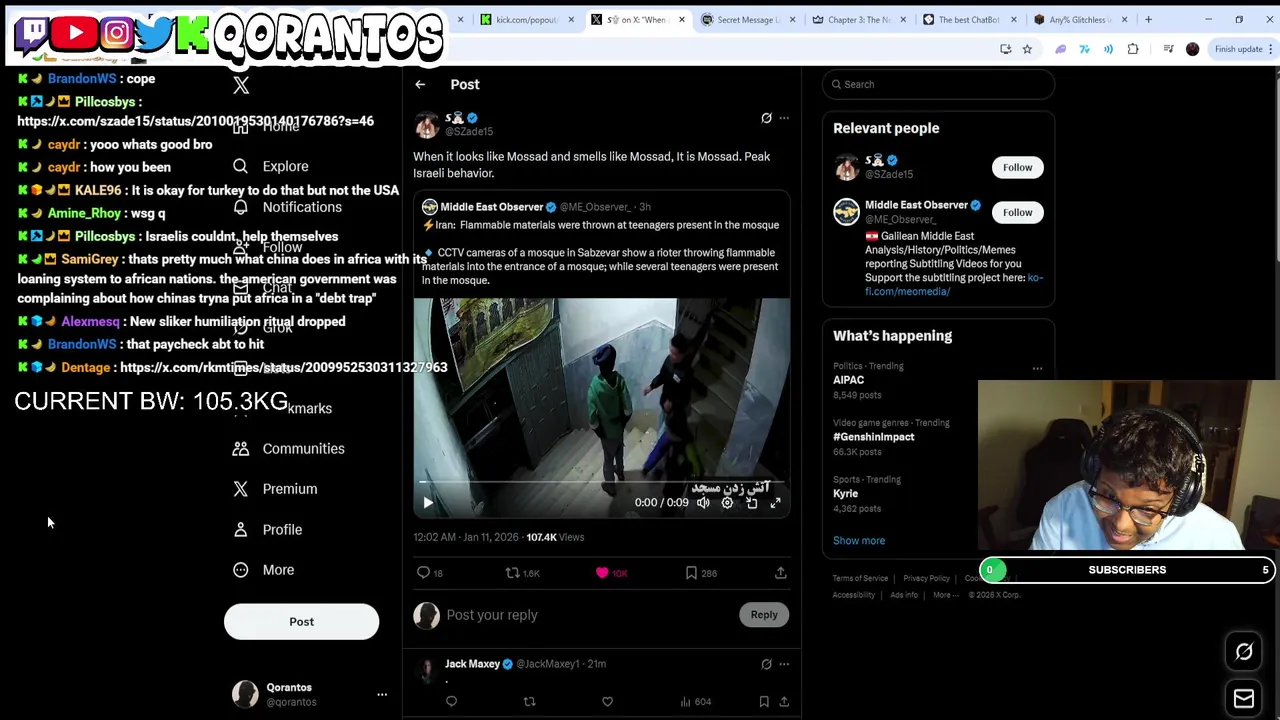Open the main post's more options ellipsis
This screenshot has height=720, width=1280.
[x=784, y=118]
